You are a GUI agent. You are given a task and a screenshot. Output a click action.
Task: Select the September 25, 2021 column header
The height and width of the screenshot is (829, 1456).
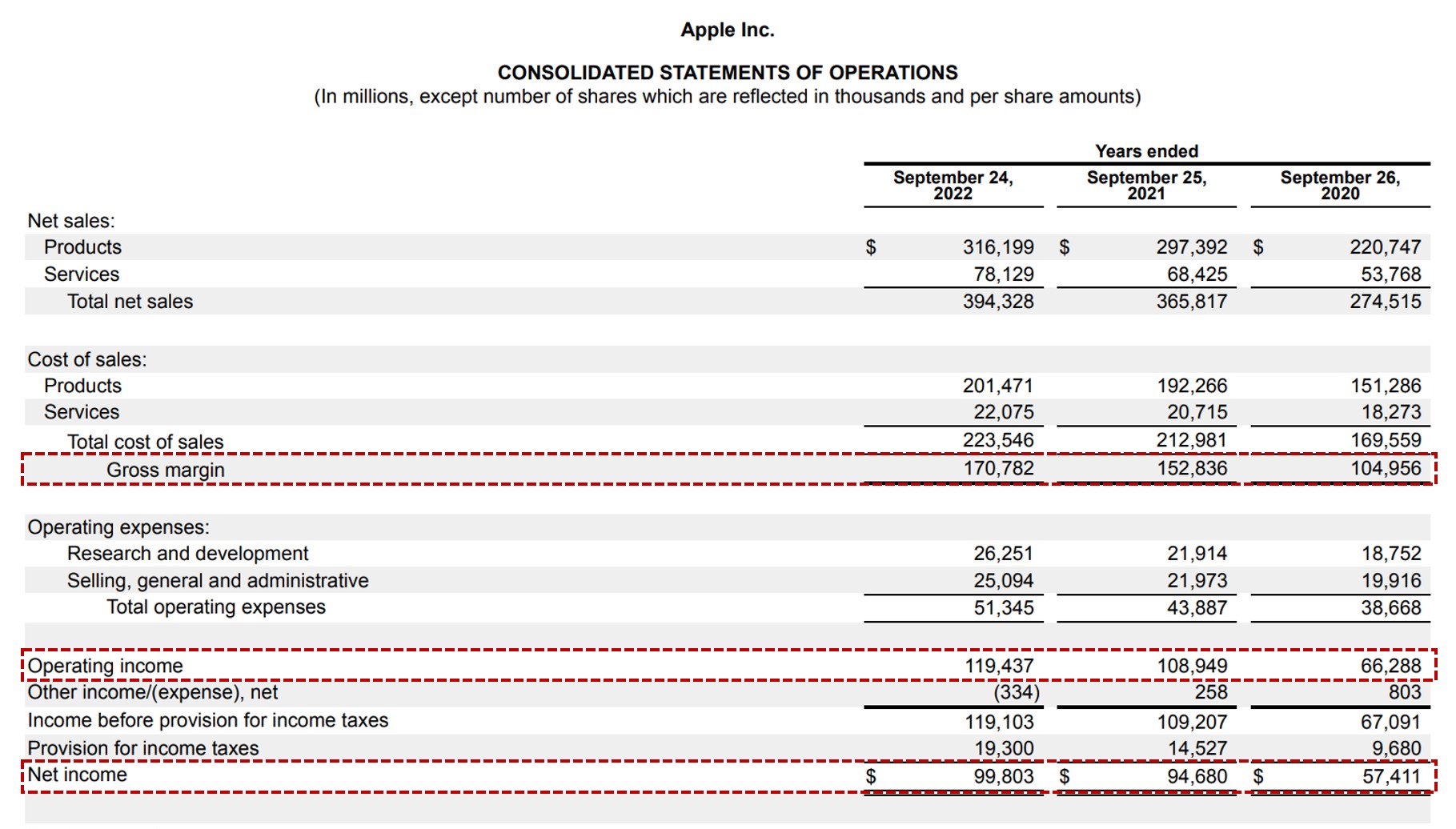coord(1146,186)
